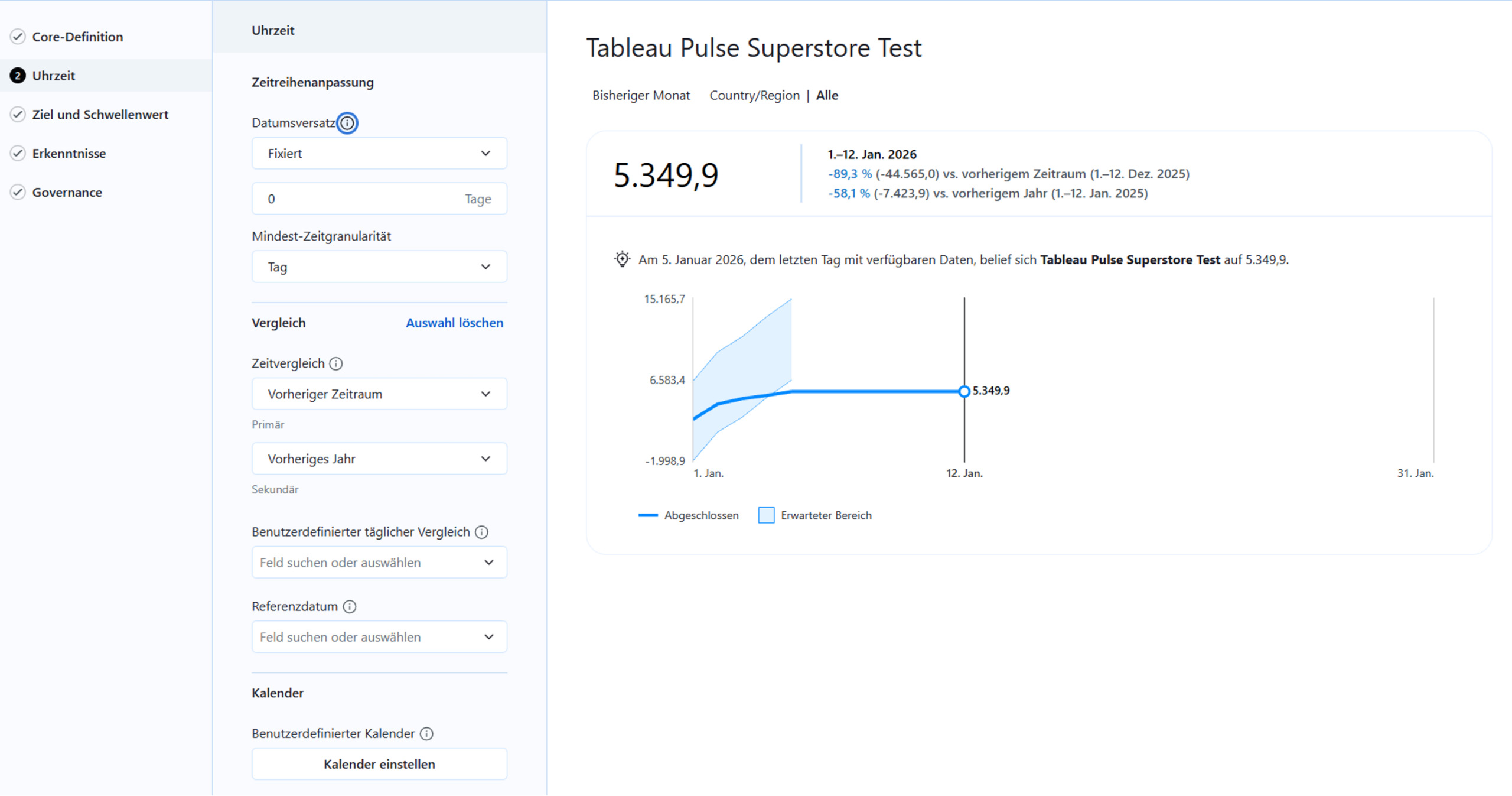Click the Zeitvergleich info icon
This screenshot has width=1512, height=796.
336,363
